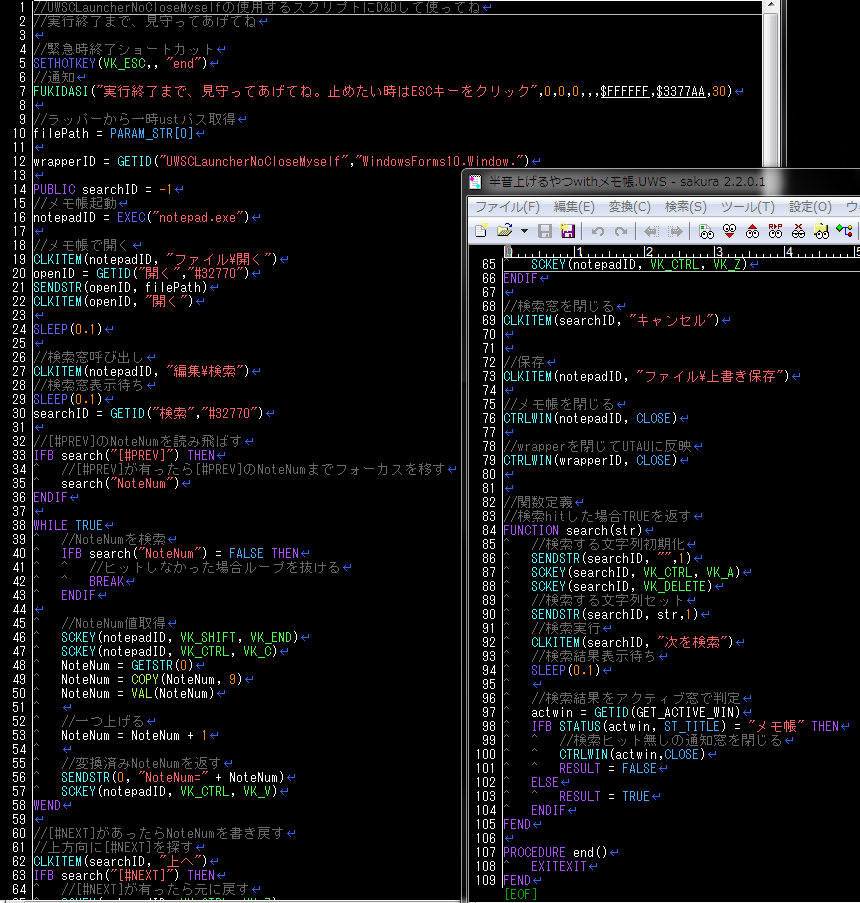This screenshot has width=860, height=903.
Task: Click 'GETSTR(0)' on line 48
Action: tap(162, 665)
